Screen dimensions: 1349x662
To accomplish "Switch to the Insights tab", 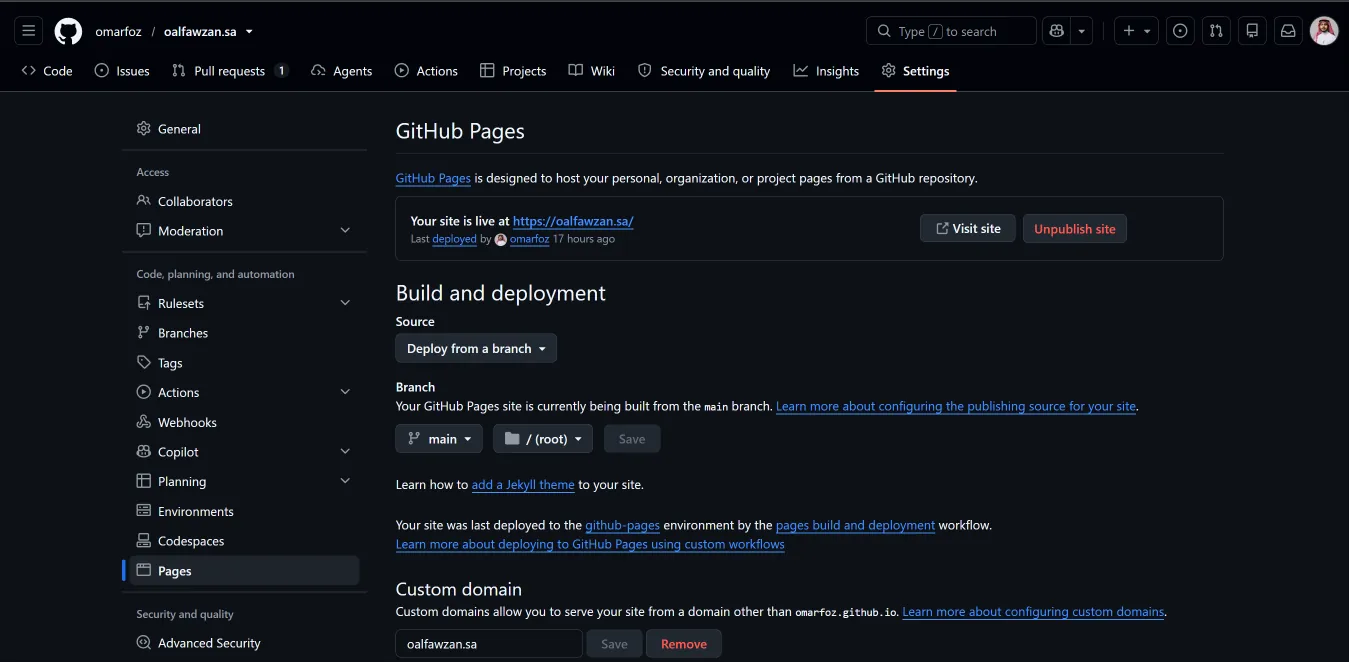I will click(826, 71).
